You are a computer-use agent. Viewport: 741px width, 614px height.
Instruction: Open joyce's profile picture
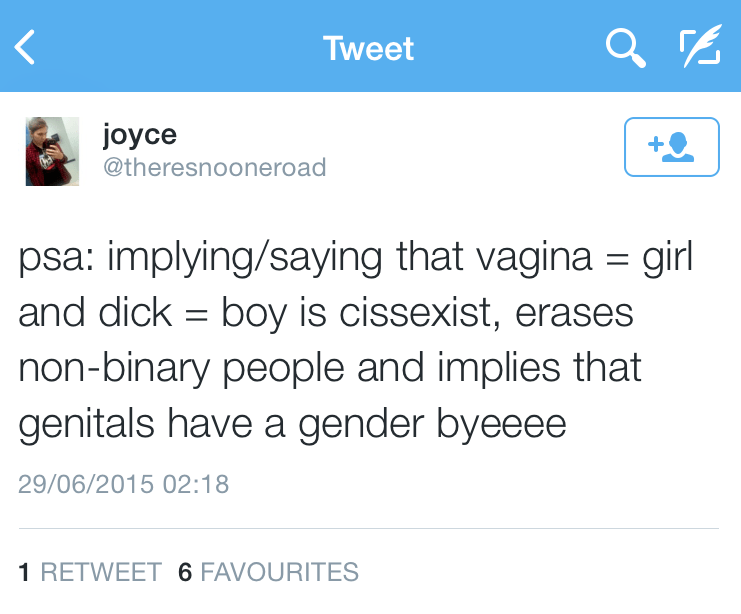click(52, 151)
